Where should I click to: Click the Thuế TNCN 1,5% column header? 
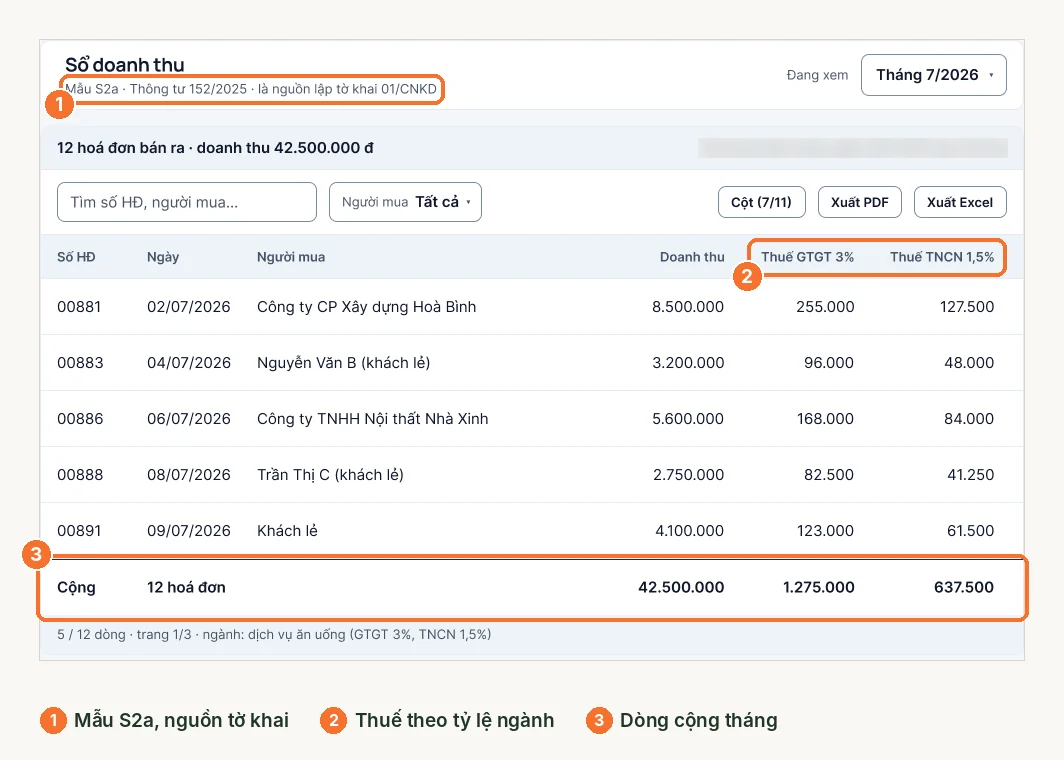(x=942, y=257)
